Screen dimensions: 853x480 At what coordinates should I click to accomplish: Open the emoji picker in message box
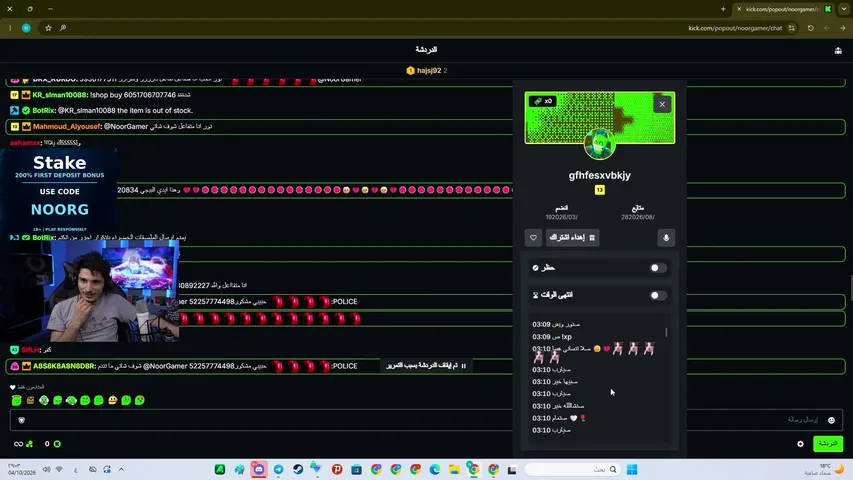831,420
